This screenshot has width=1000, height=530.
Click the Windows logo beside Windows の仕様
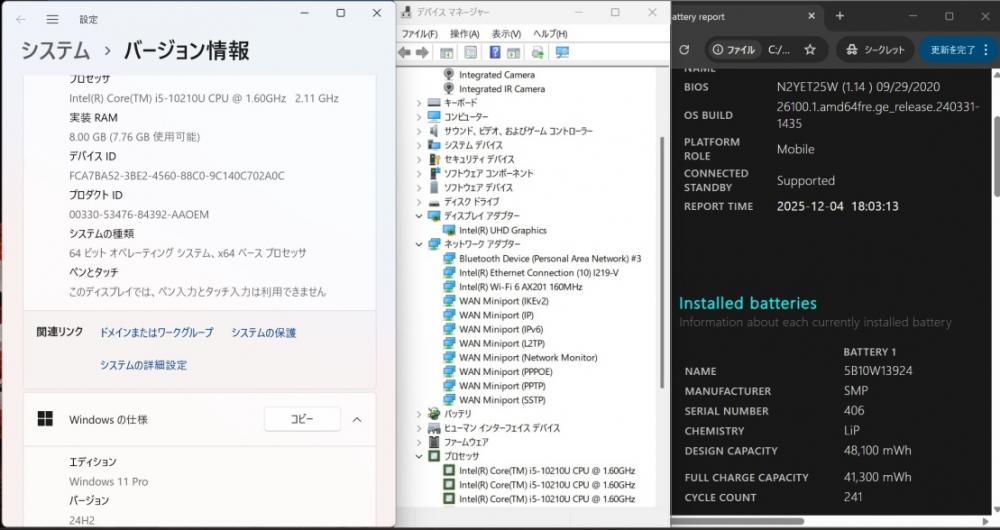[x=45, y=419]
